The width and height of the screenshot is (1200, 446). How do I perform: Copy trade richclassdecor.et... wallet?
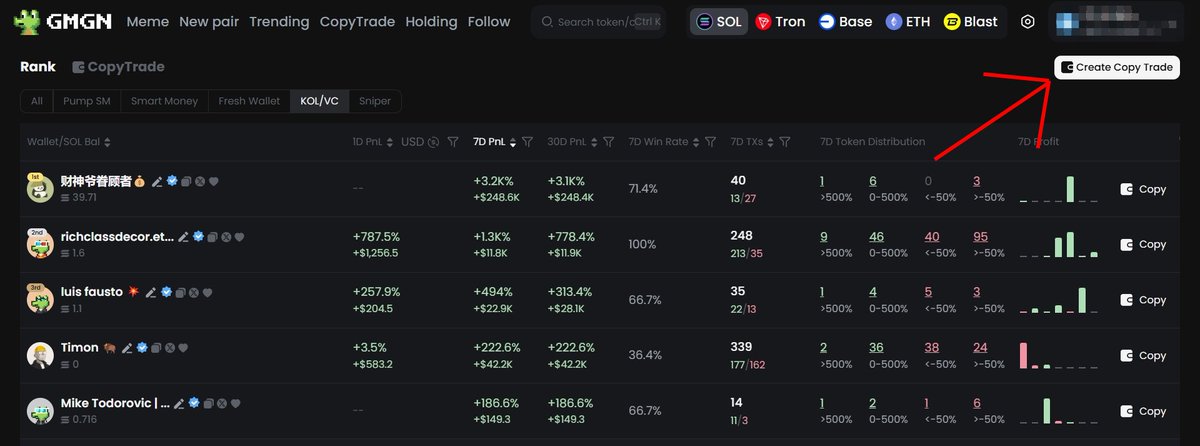click(x=1143, y=244)
